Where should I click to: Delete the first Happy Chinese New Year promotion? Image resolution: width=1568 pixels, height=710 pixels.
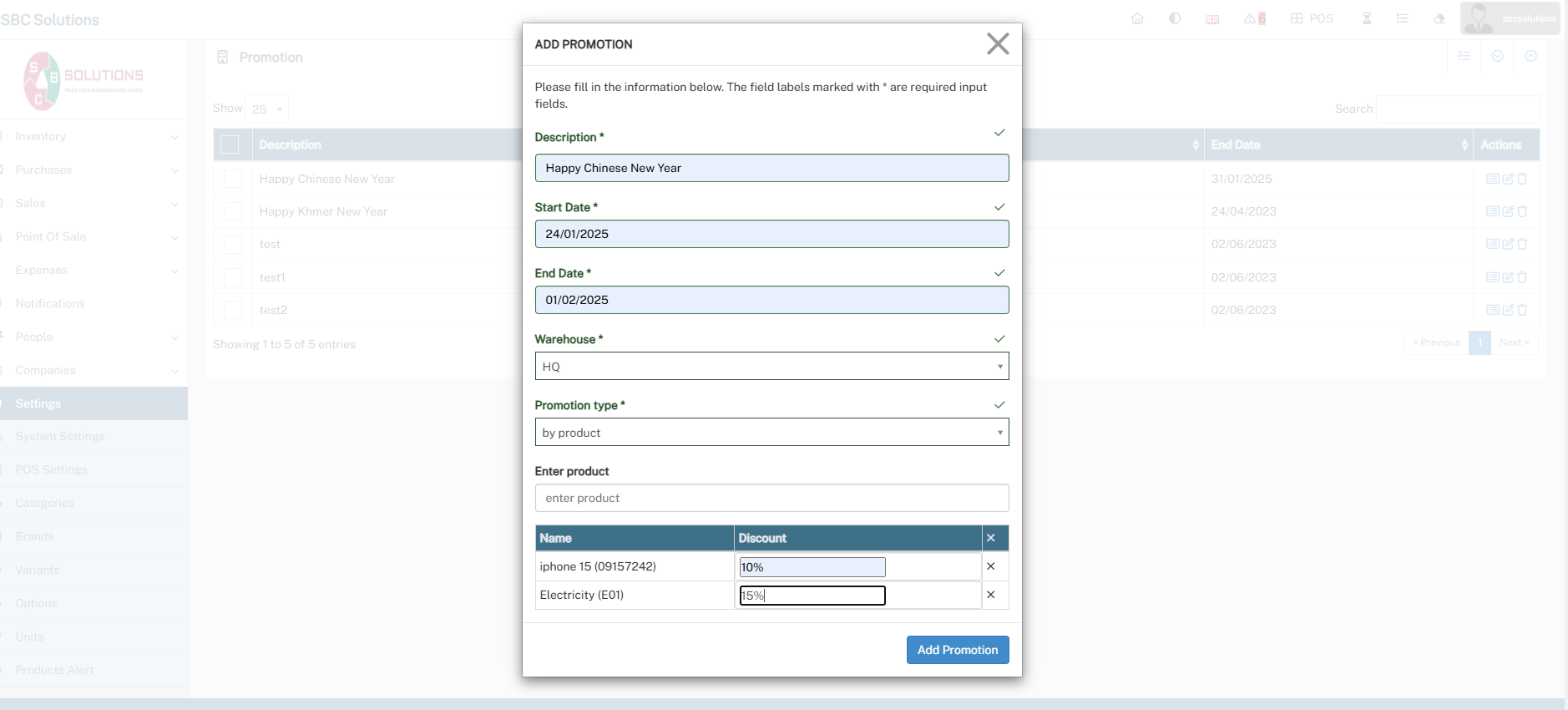point(1522,179)
